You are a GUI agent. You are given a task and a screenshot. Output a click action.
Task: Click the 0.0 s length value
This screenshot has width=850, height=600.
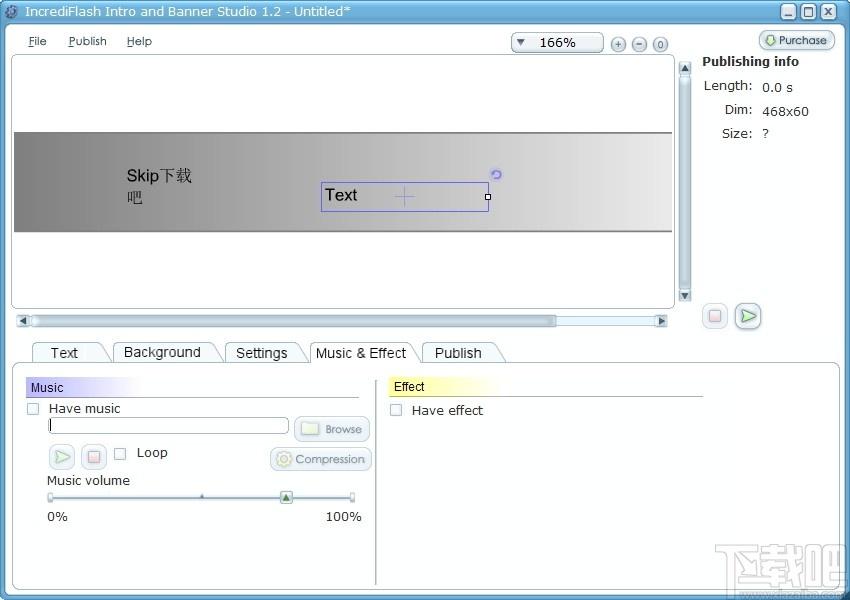tap(777, 88)
